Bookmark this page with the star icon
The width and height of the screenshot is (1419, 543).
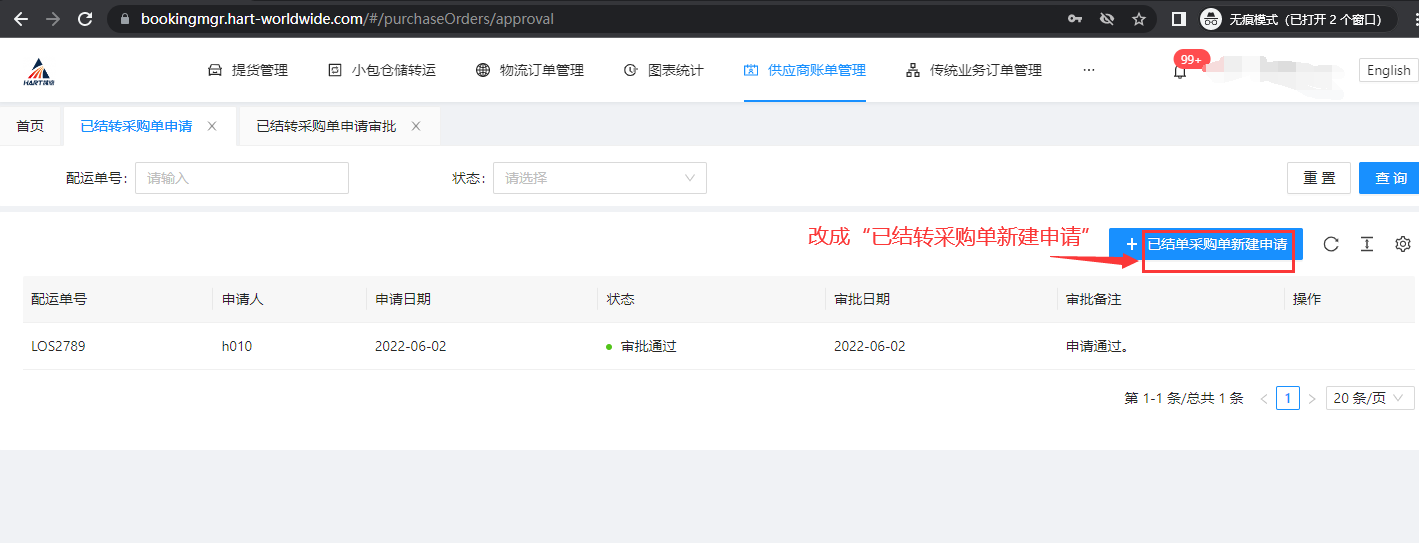tap(1138, 19)
